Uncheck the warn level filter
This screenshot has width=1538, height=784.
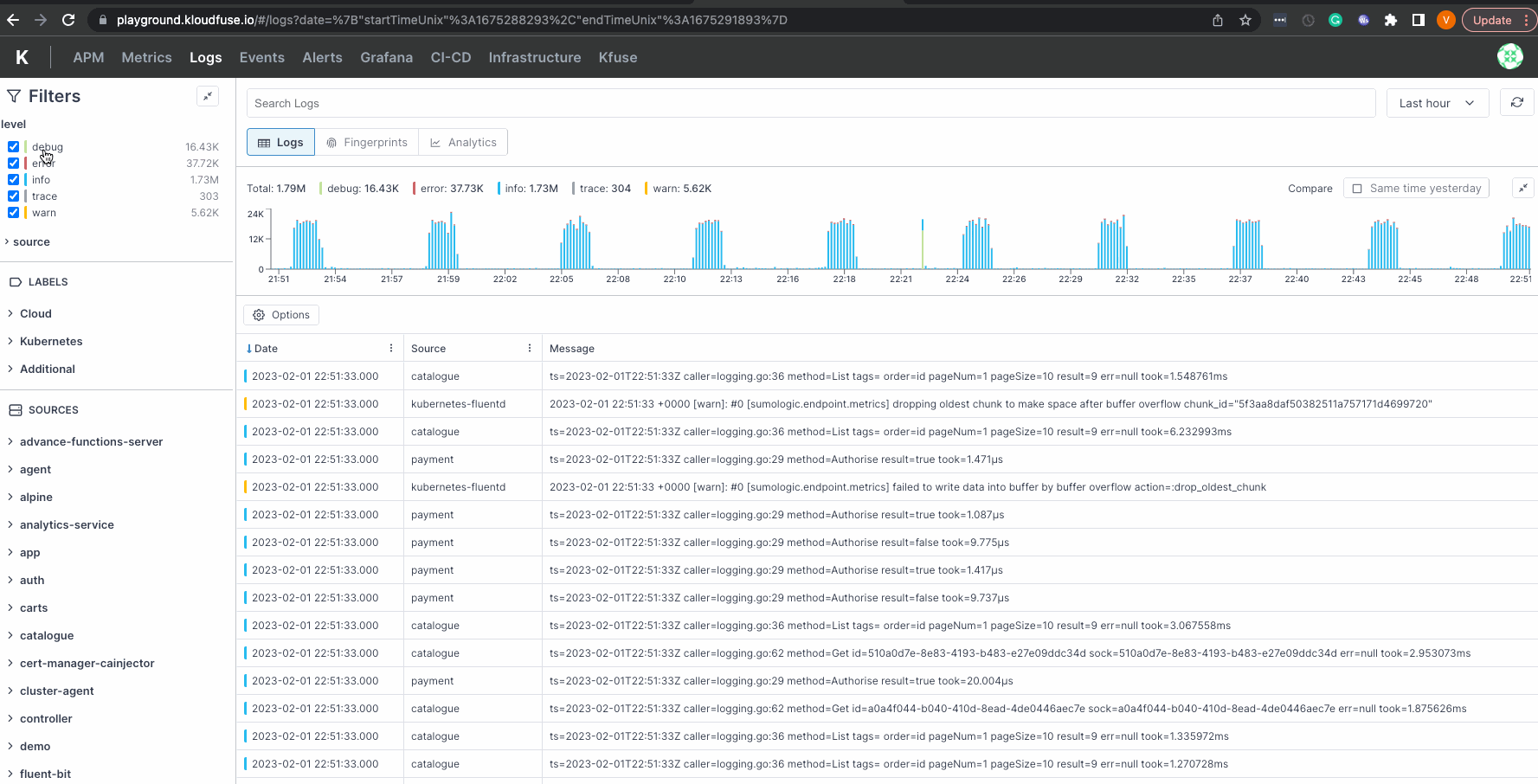point(14,213)
